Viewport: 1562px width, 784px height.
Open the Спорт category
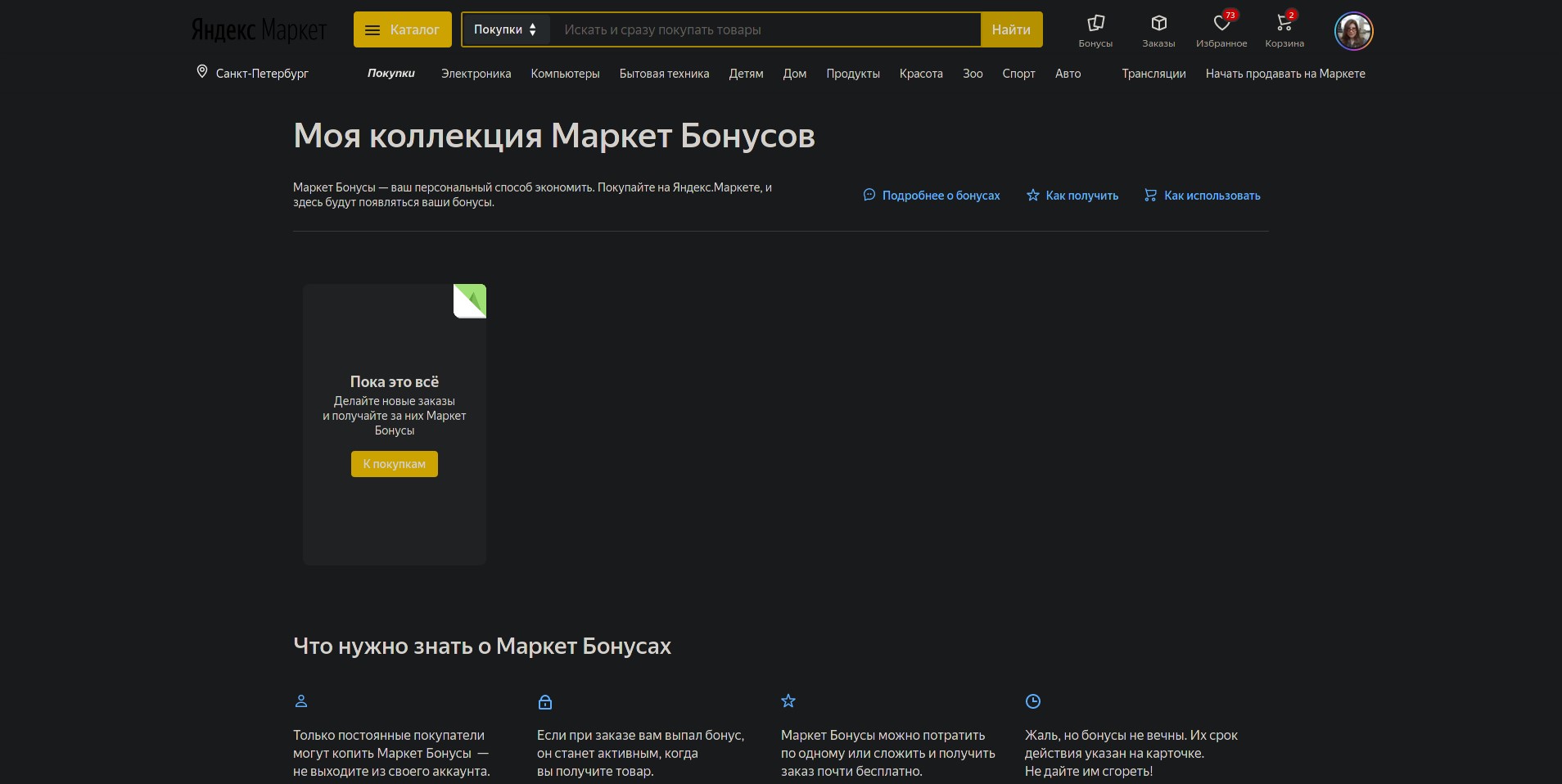(1018, 74)
